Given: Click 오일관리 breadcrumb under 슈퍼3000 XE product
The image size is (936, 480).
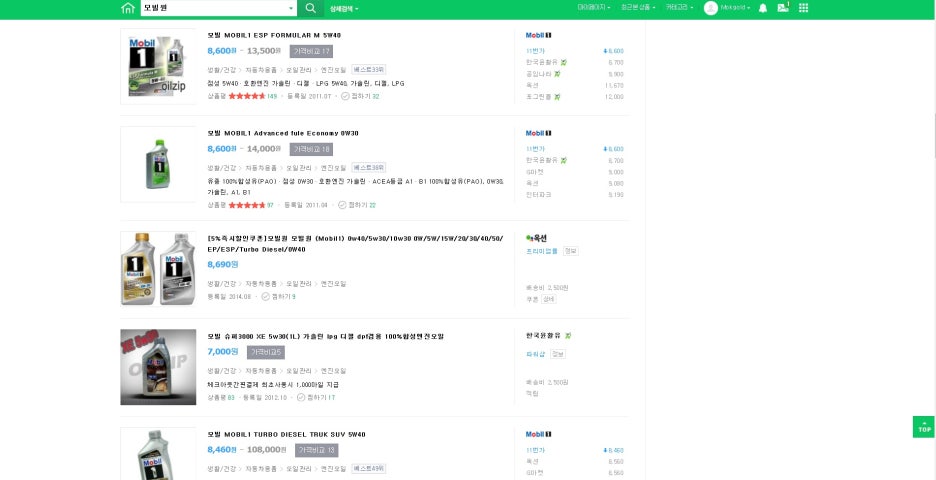Looking at the screenshot, I should (298, 371).
